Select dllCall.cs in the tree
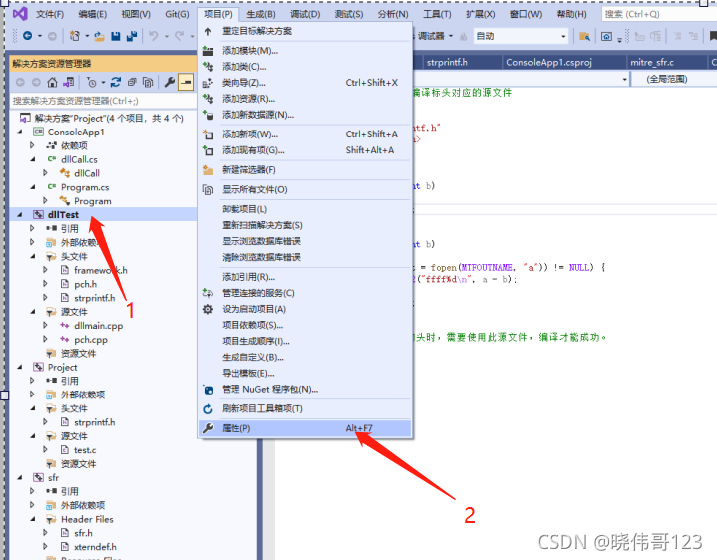 pos(79,160)
